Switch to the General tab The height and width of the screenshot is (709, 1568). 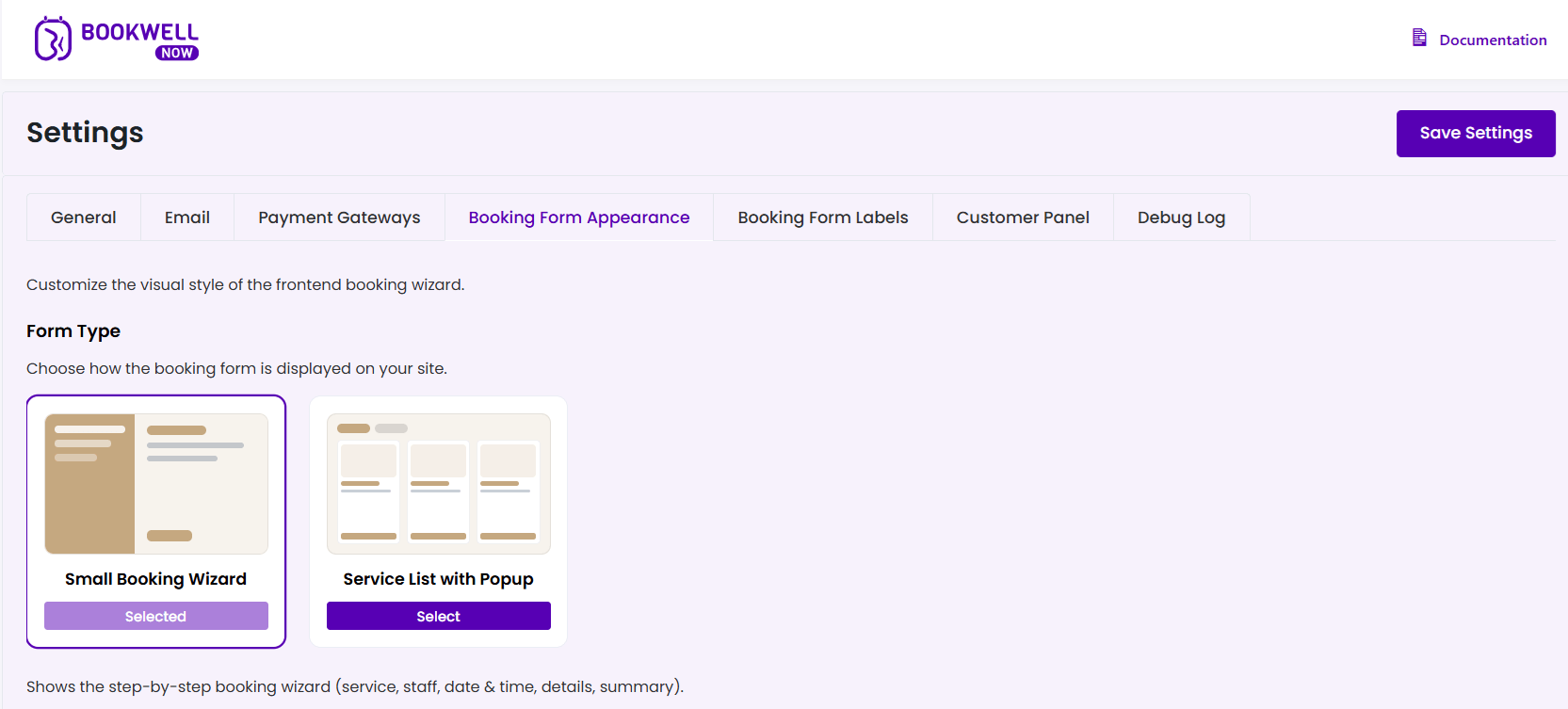[84, 218]
